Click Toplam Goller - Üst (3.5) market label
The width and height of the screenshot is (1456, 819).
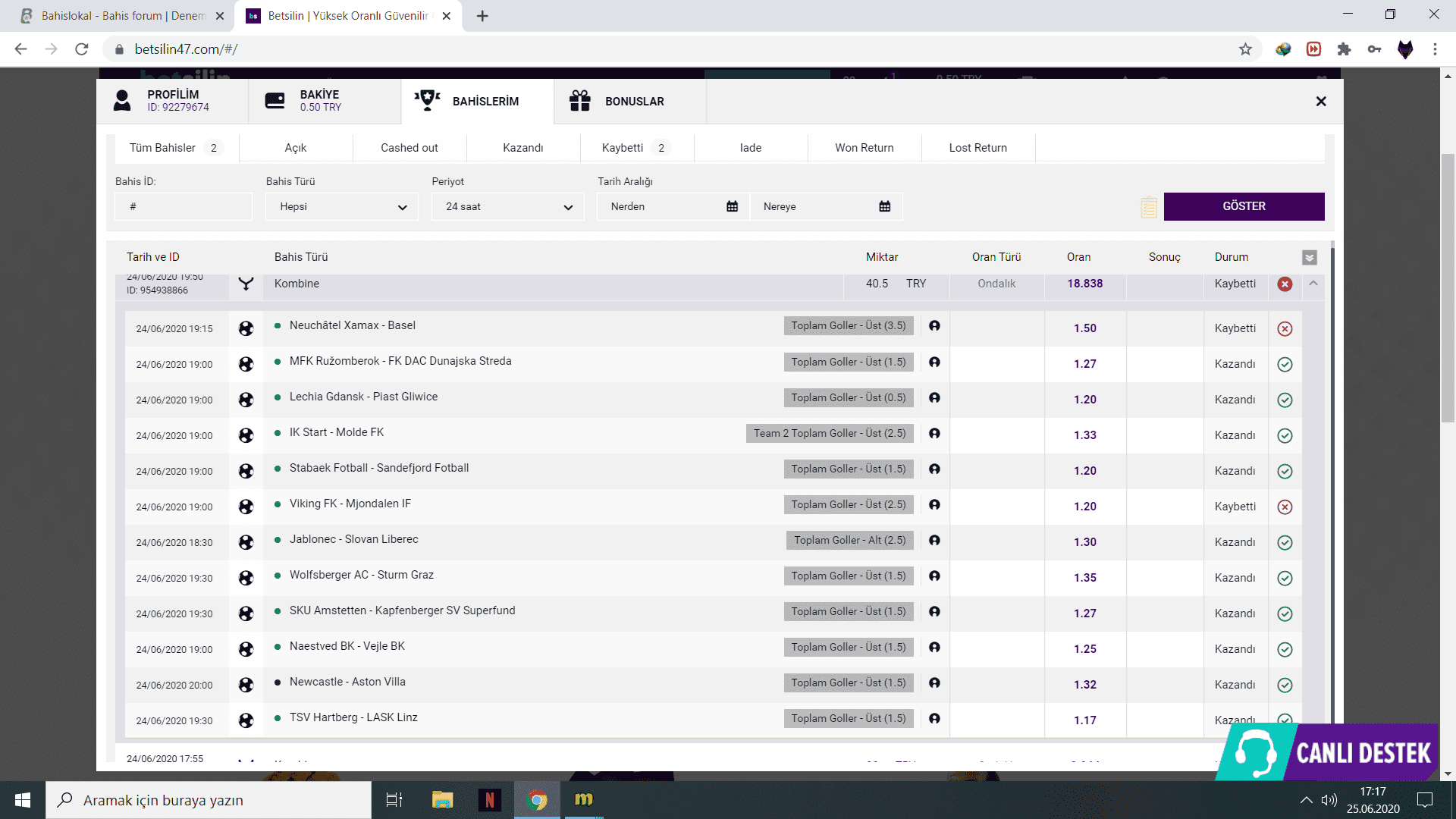[849, 325]
